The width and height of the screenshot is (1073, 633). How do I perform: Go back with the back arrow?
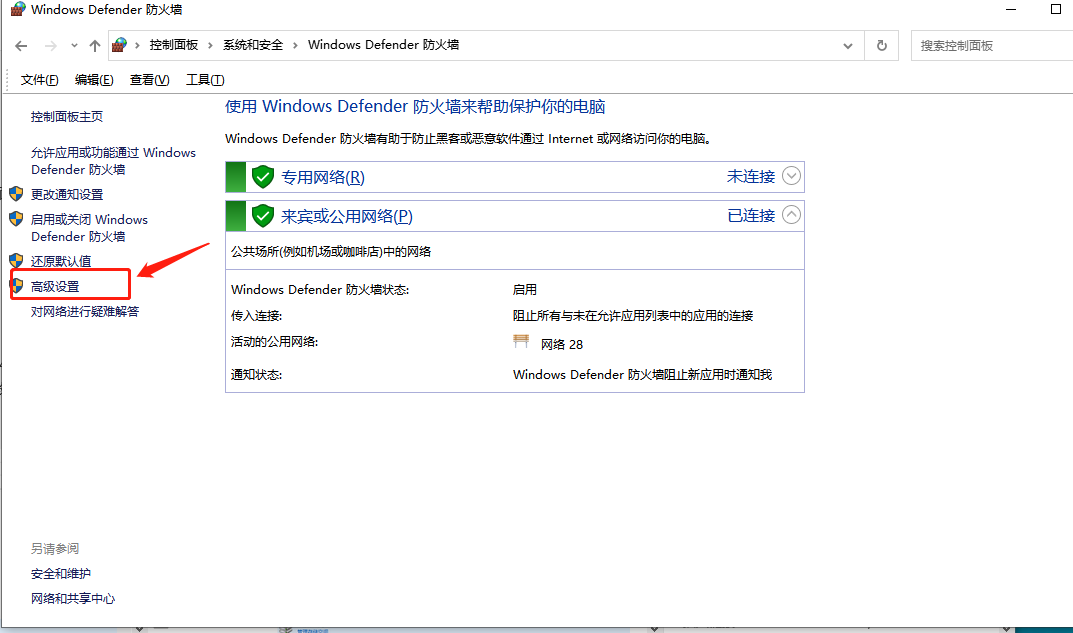(21, 46)
